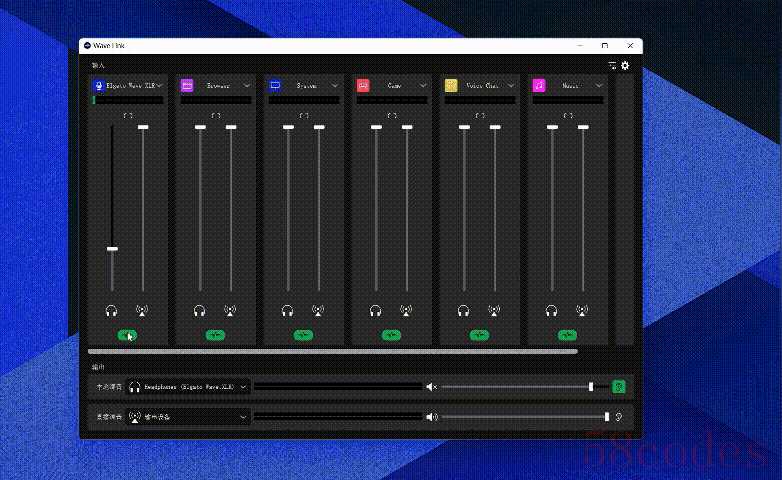Toggle Voice Chat stream broadcast mute
Image resolution: width=782 pixels, height=480 pixels.
(494, 311)
